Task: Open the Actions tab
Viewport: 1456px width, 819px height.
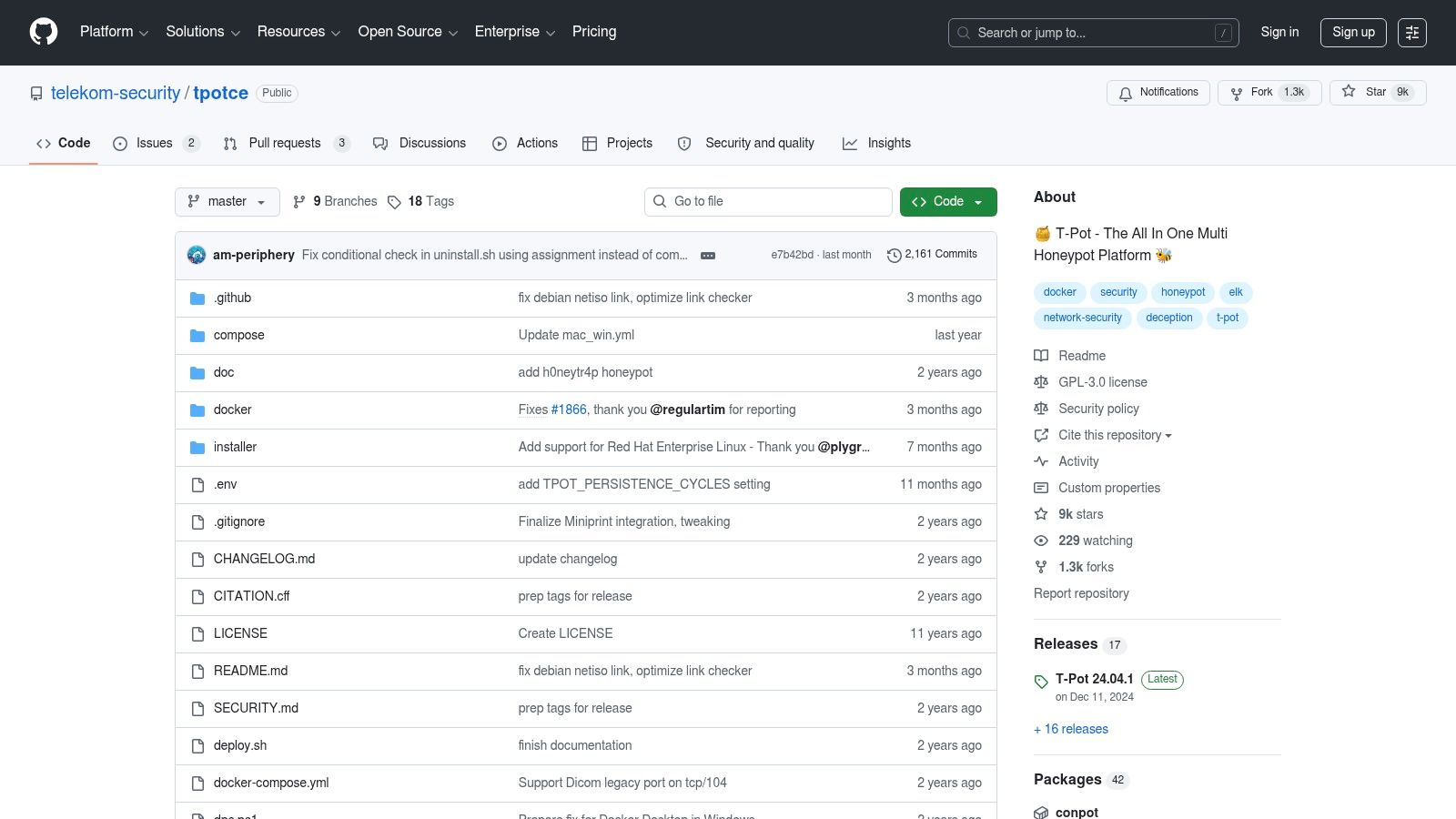Action: click(x=525, y=144)
